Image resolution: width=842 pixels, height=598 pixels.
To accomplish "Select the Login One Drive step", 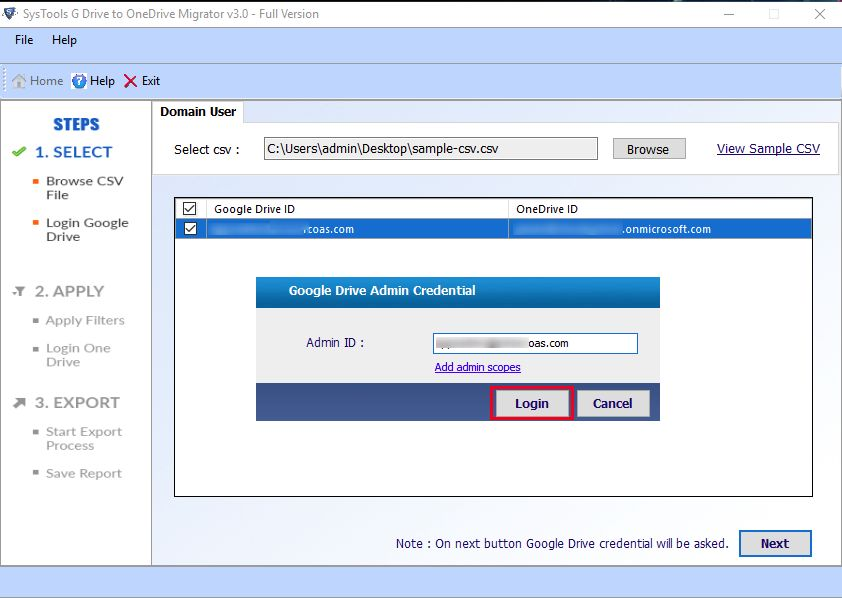I will click(78, 355).
